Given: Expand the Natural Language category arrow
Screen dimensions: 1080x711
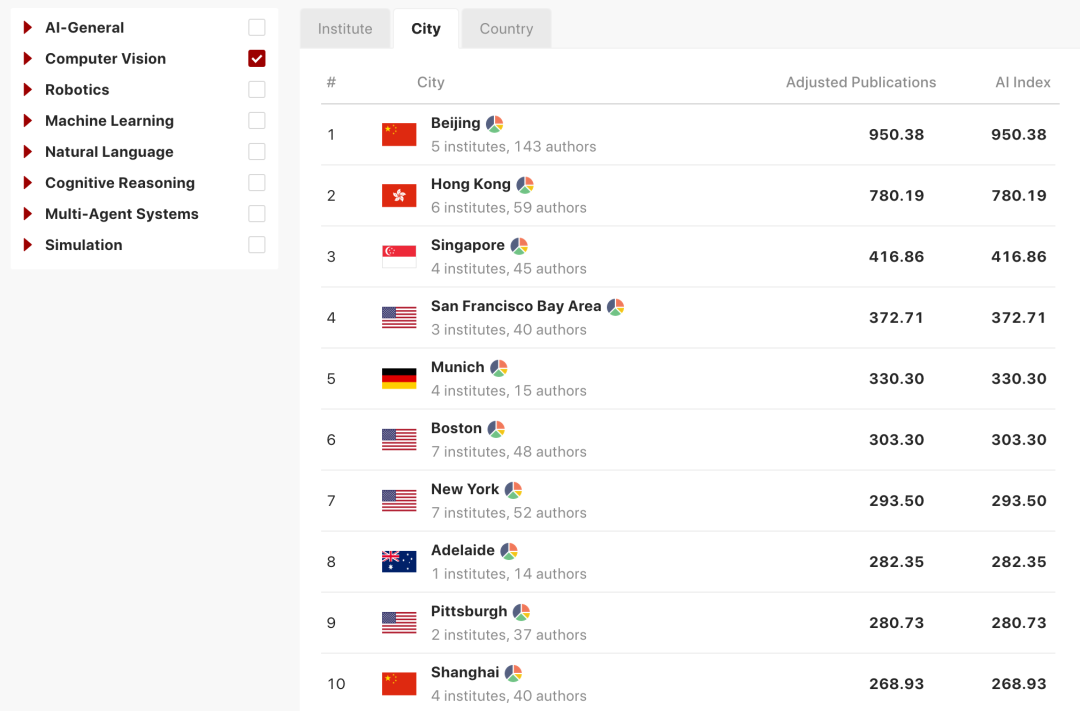Looking at the screenshot, I should click(x=28, y=152).
